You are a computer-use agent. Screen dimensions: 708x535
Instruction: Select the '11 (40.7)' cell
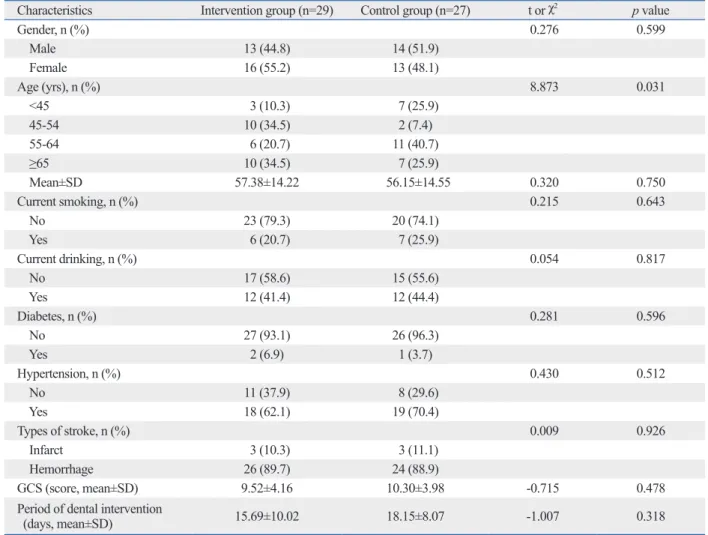[x=415, y=144]
